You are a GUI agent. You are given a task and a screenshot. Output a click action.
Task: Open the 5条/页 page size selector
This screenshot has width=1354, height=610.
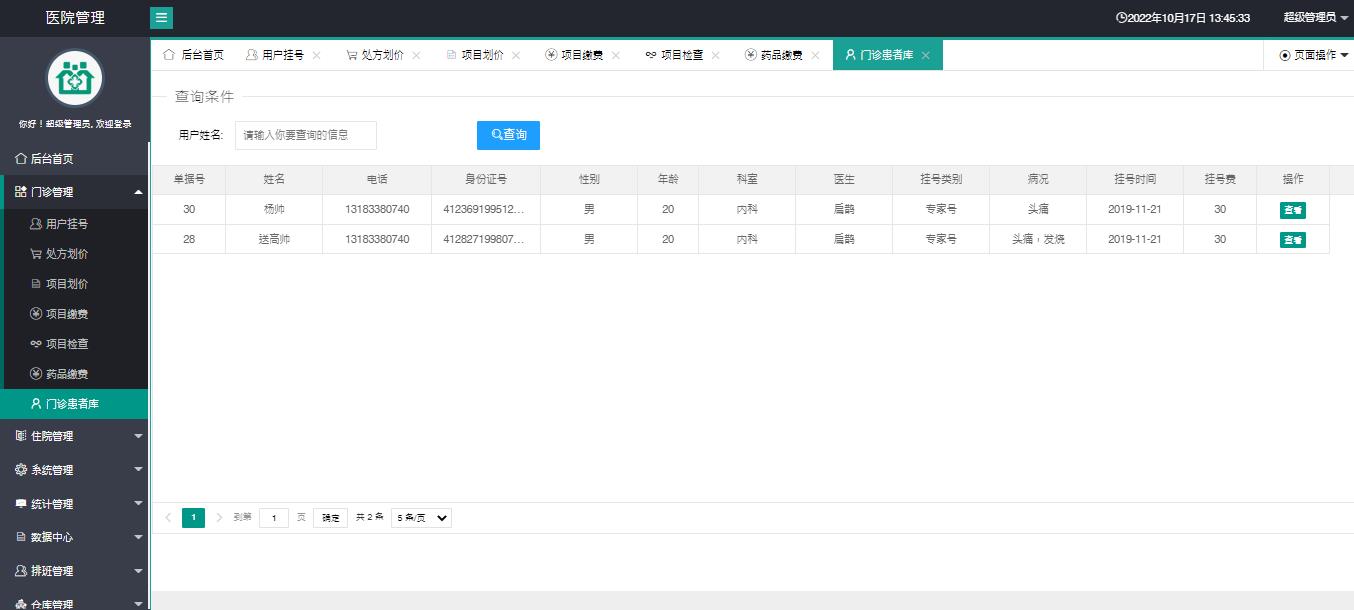click(x=421, y=518)
